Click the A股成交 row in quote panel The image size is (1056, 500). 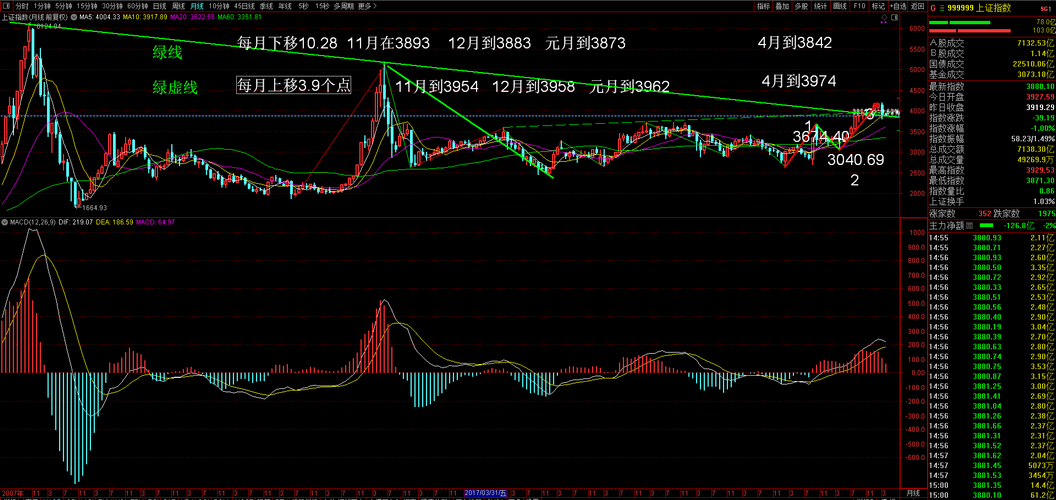point(991,44)
